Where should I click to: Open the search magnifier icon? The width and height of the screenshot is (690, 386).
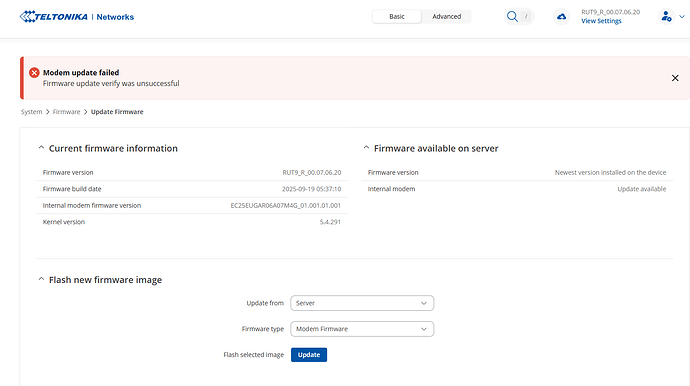512,17
